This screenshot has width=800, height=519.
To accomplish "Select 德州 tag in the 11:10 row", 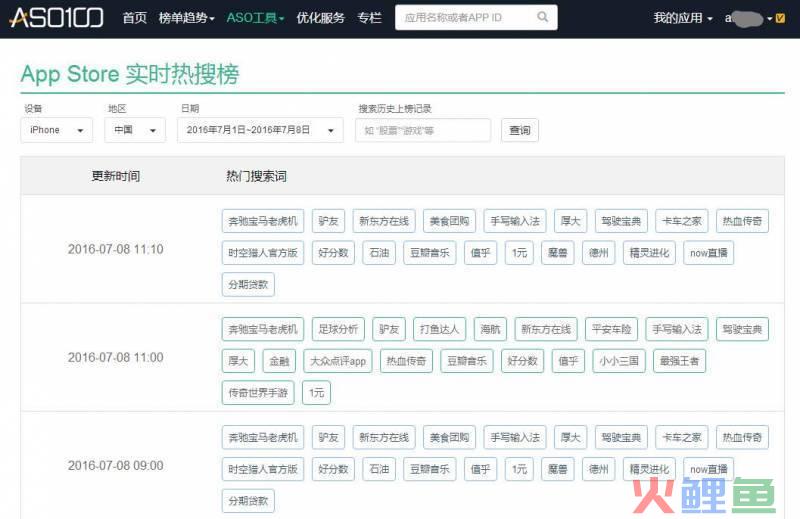I will pos(598,253).
